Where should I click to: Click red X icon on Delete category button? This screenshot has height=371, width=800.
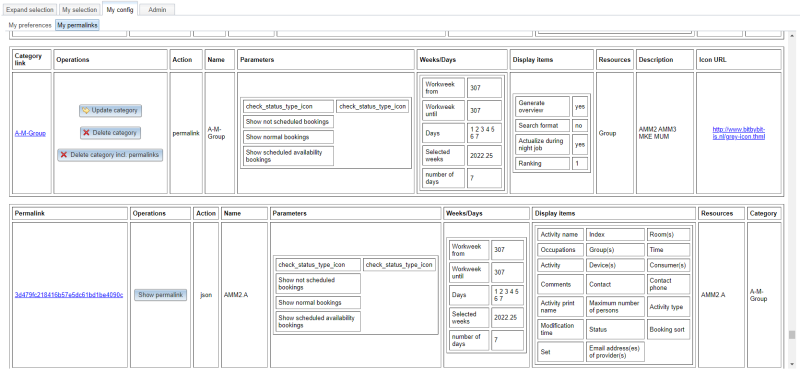click(86, 133)
